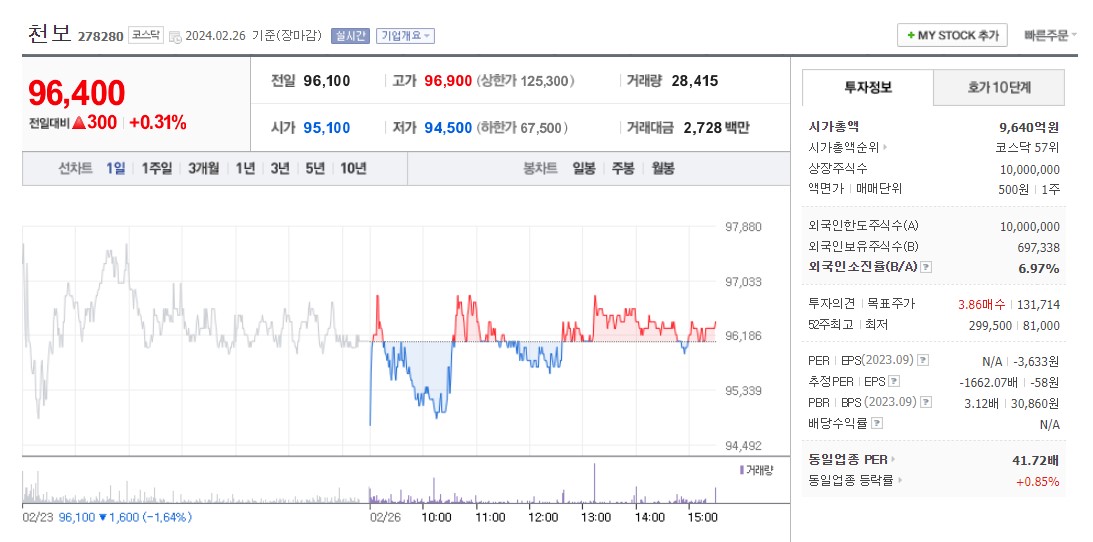Screen dimensions: 1093x542
Task: Click the 시가총액 value 9,640억원
Action: (1030, 127)
